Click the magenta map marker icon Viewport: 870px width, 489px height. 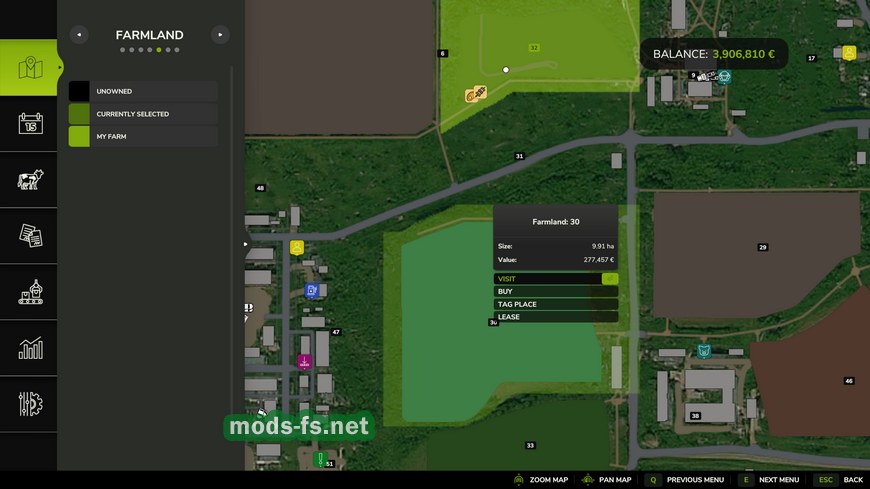pyautogui.click(x=304, y=362)
